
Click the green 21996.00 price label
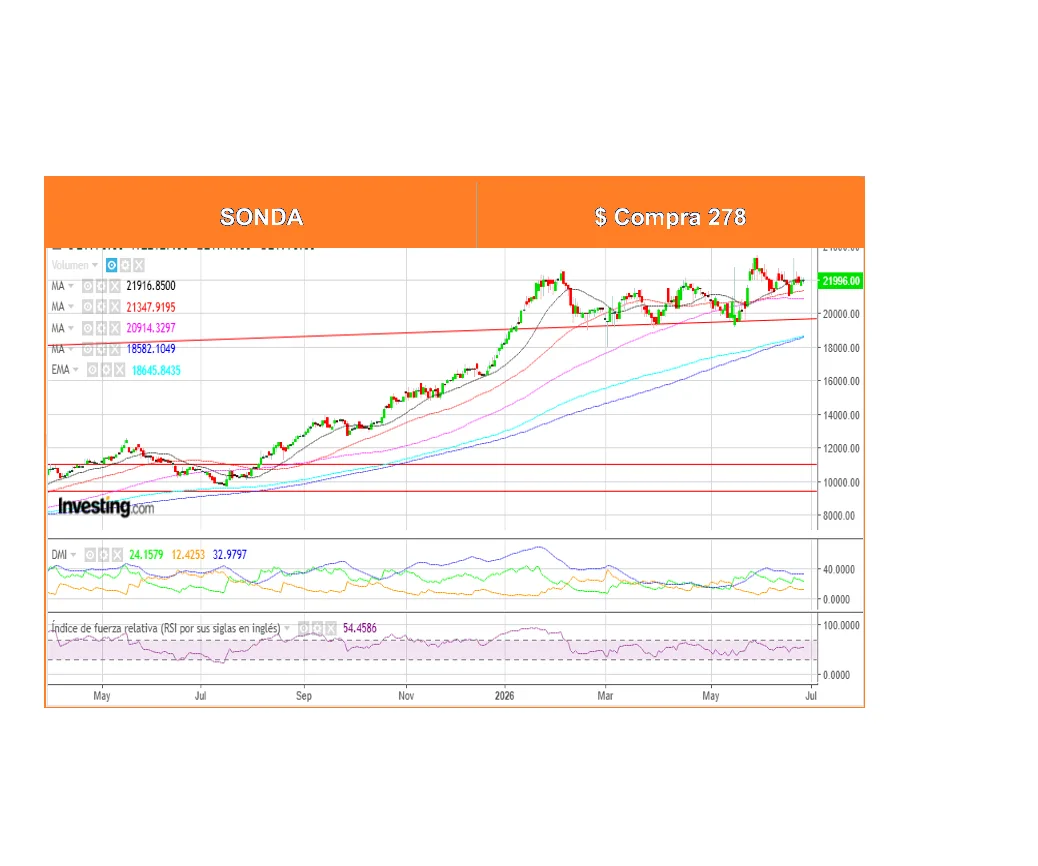(841, 281)
